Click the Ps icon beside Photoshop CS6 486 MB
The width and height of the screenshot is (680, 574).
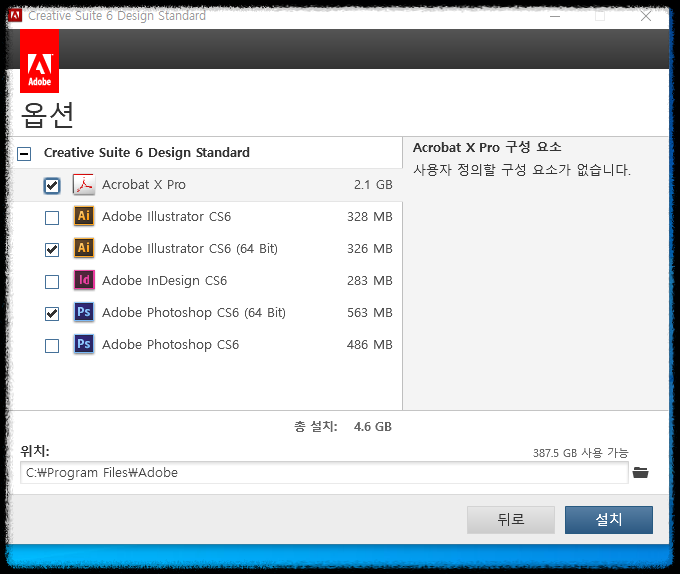coord(84,344)
